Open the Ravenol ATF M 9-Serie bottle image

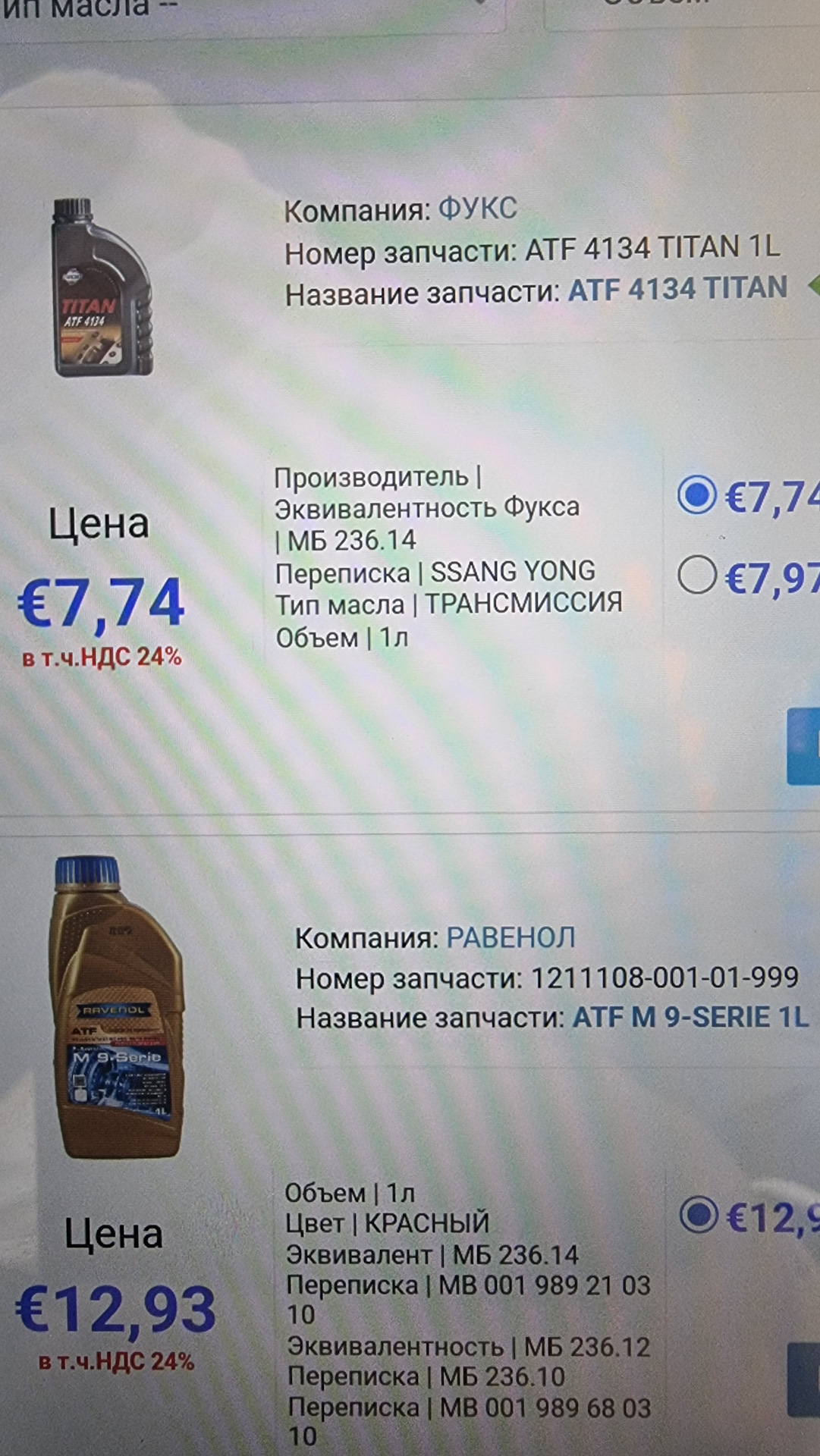click(116, 1007)
